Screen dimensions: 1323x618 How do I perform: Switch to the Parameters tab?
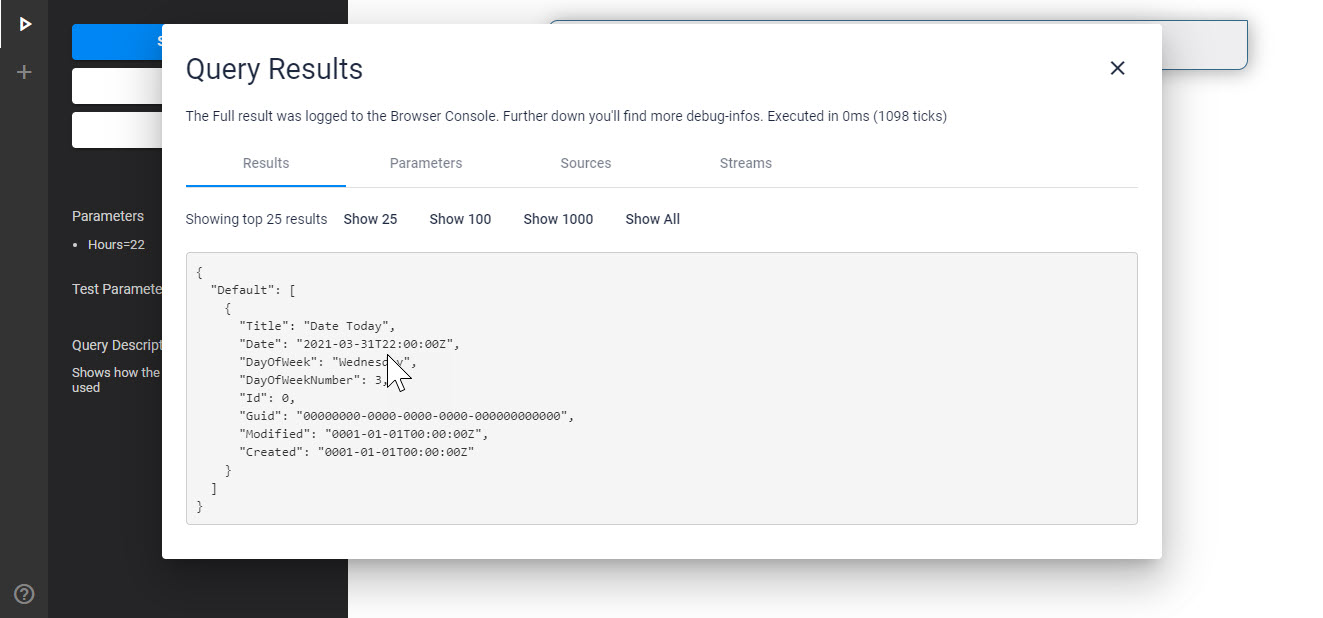point(426,163)
